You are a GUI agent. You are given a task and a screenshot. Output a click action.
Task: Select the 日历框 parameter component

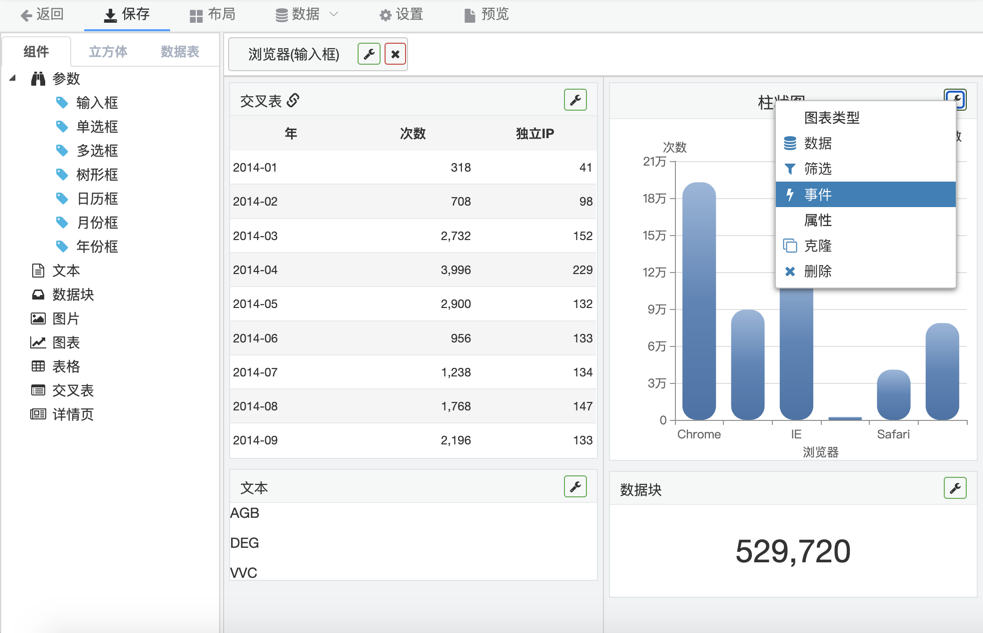97,198
